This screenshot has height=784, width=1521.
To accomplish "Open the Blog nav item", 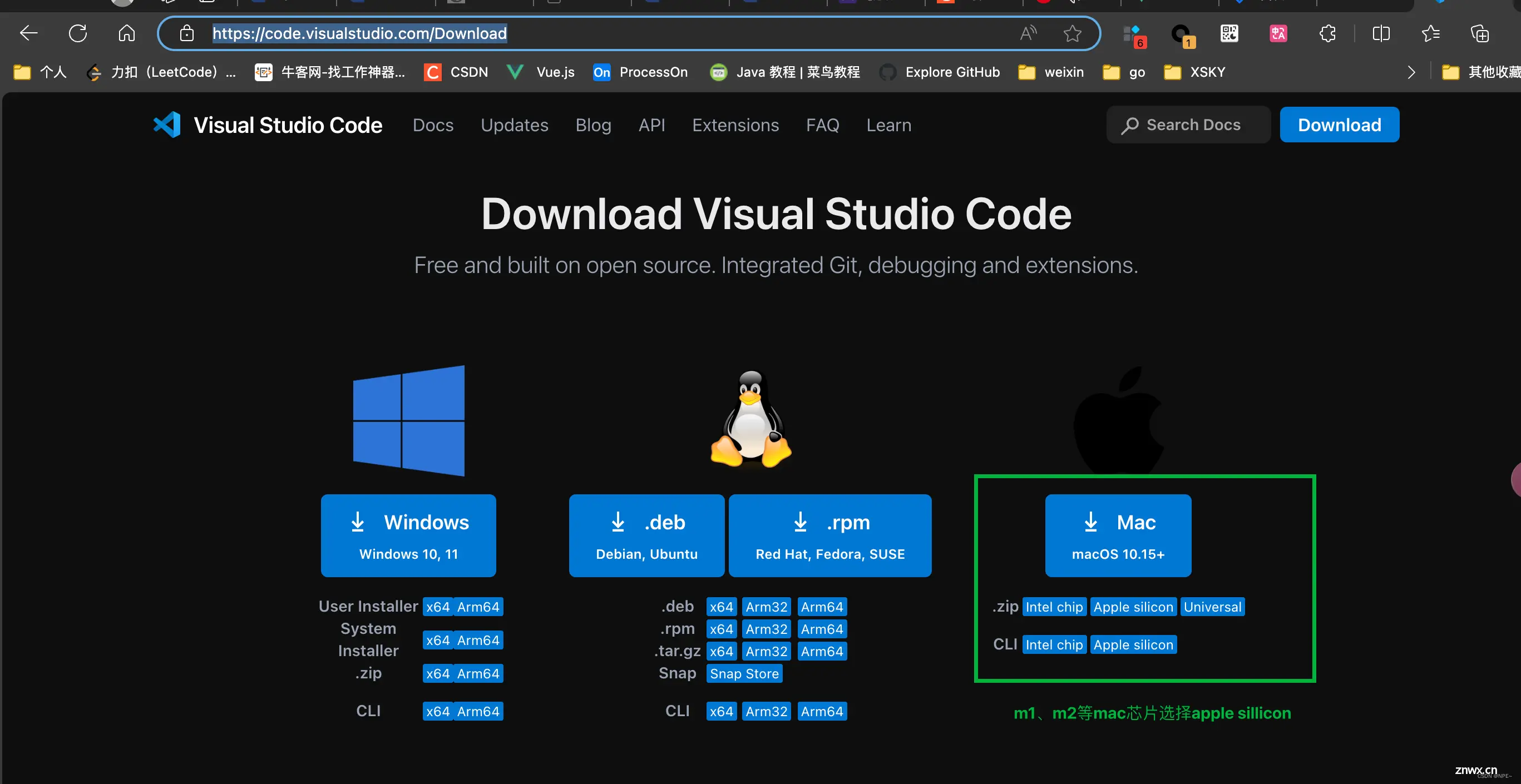I will tap(594, 125).
